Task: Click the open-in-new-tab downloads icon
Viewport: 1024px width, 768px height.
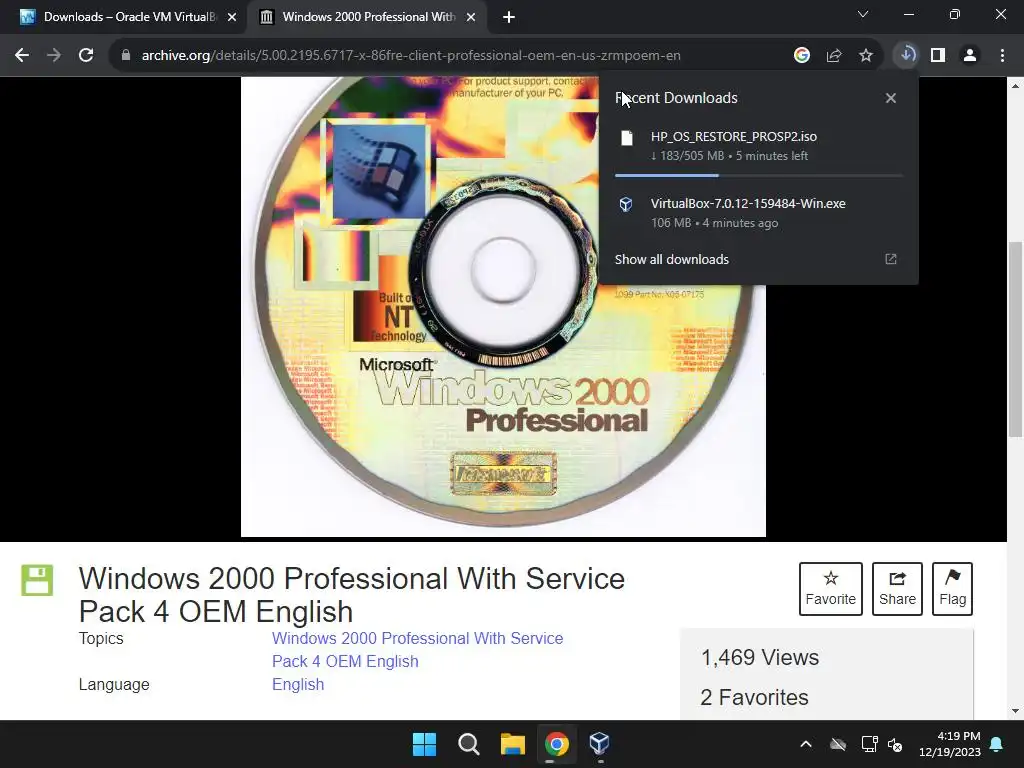Action: click(891, 259)
